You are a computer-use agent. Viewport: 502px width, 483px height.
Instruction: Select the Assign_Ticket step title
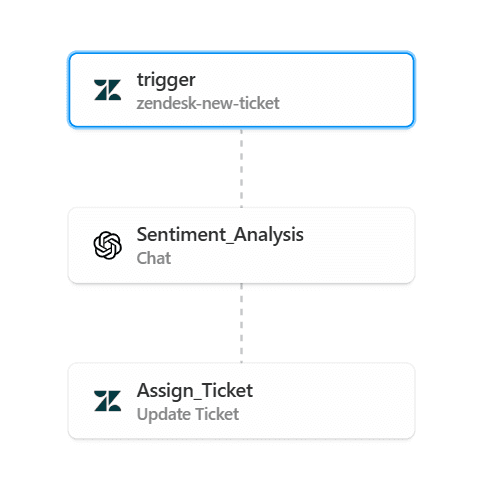pyautogui.click(x=195, y=390)
